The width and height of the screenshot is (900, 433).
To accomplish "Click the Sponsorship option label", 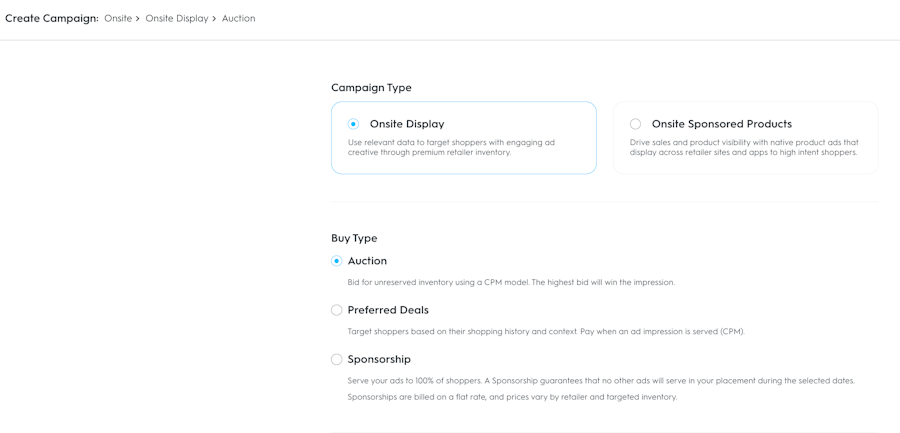I will point(379,359).
